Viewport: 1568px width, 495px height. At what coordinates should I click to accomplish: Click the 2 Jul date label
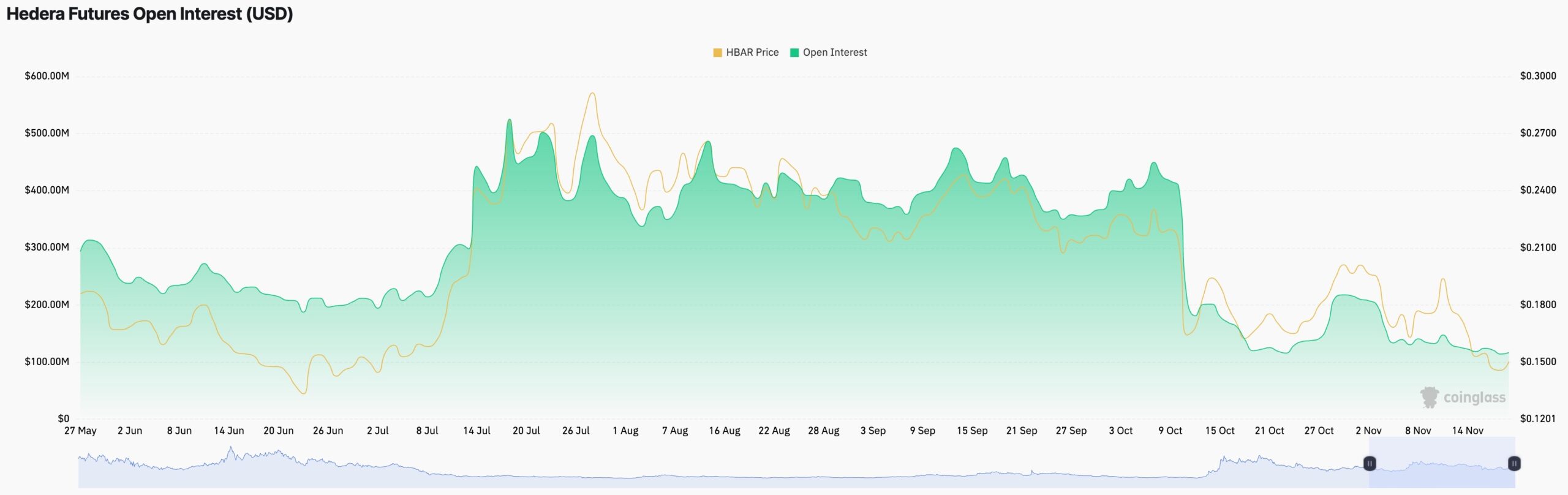coord(378,431)
